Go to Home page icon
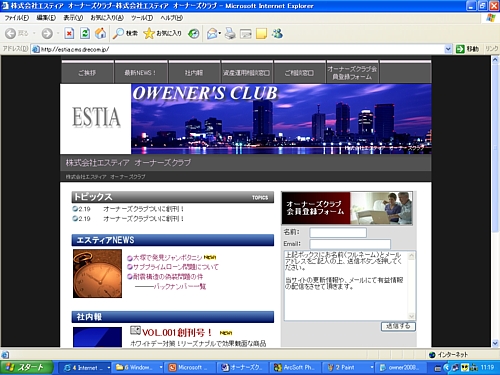500x375 pixels. pos(100,33)
